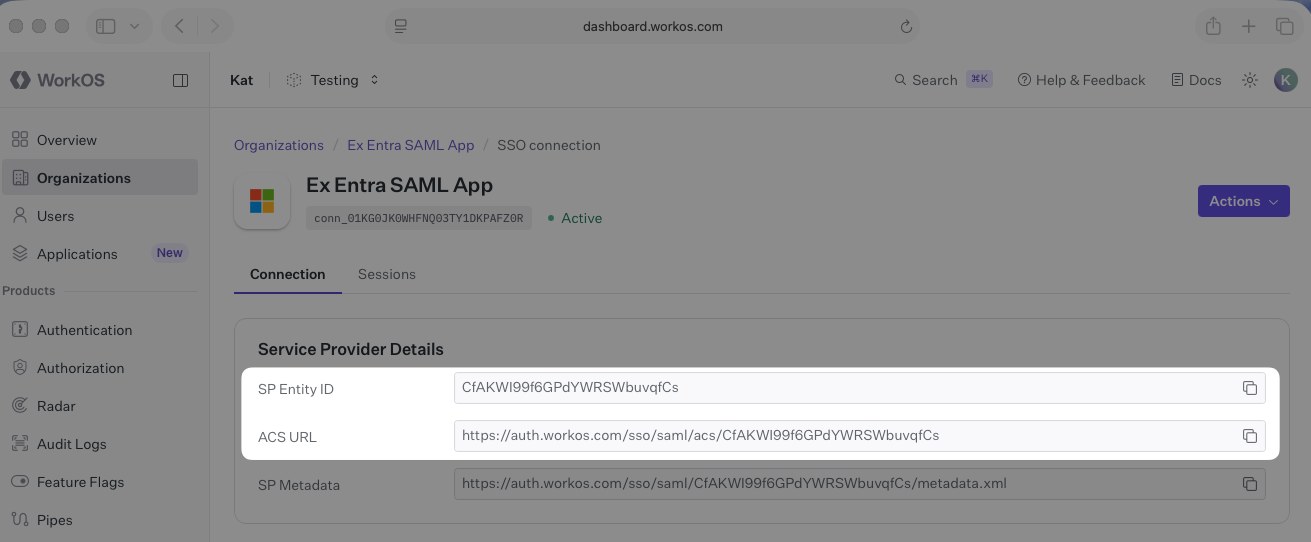Go to Organizations breadcrumb link
1311x542 pixels.
click(x=278, y=145)
